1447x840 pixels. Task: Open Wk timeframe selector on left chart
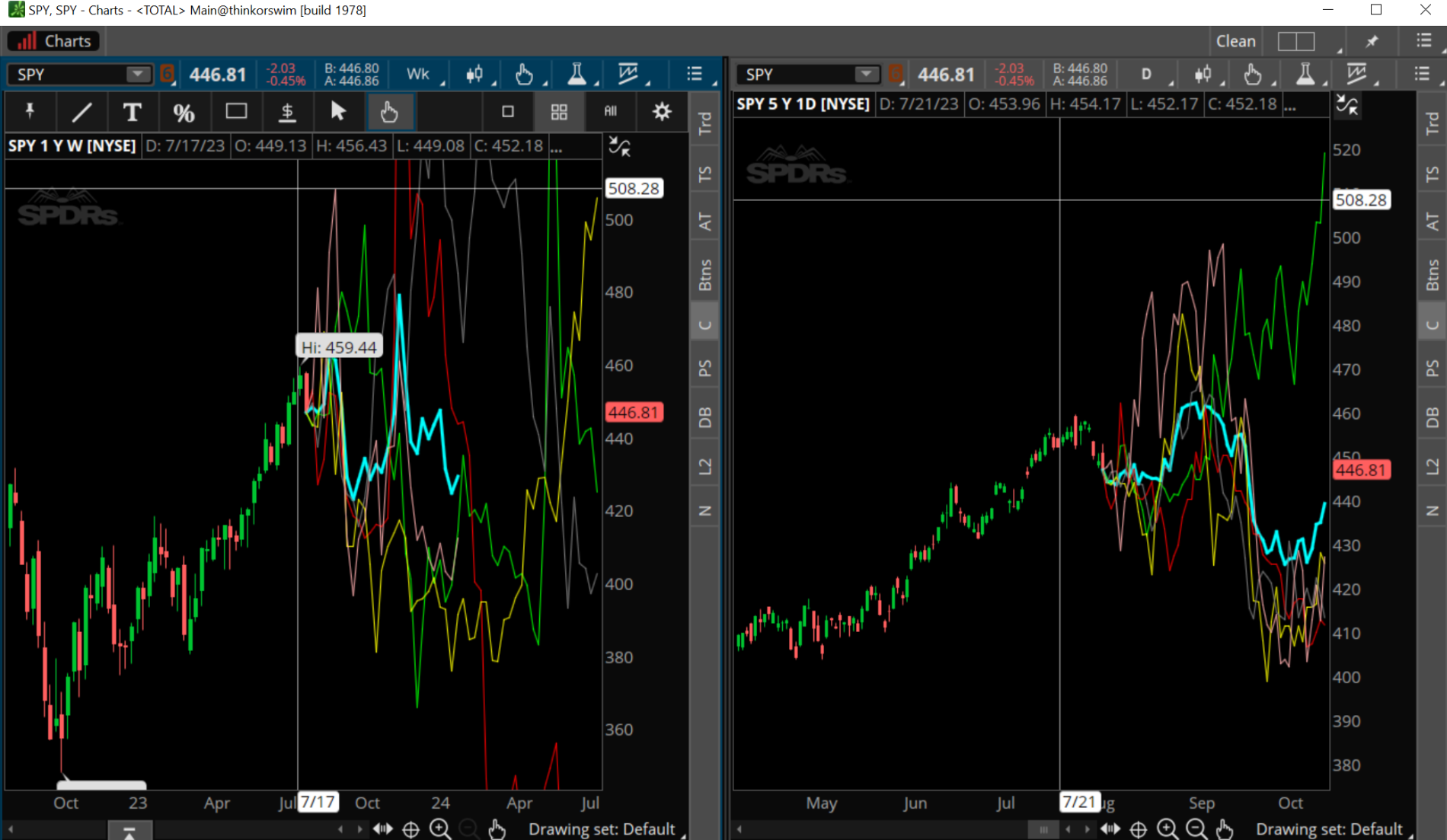418,74
